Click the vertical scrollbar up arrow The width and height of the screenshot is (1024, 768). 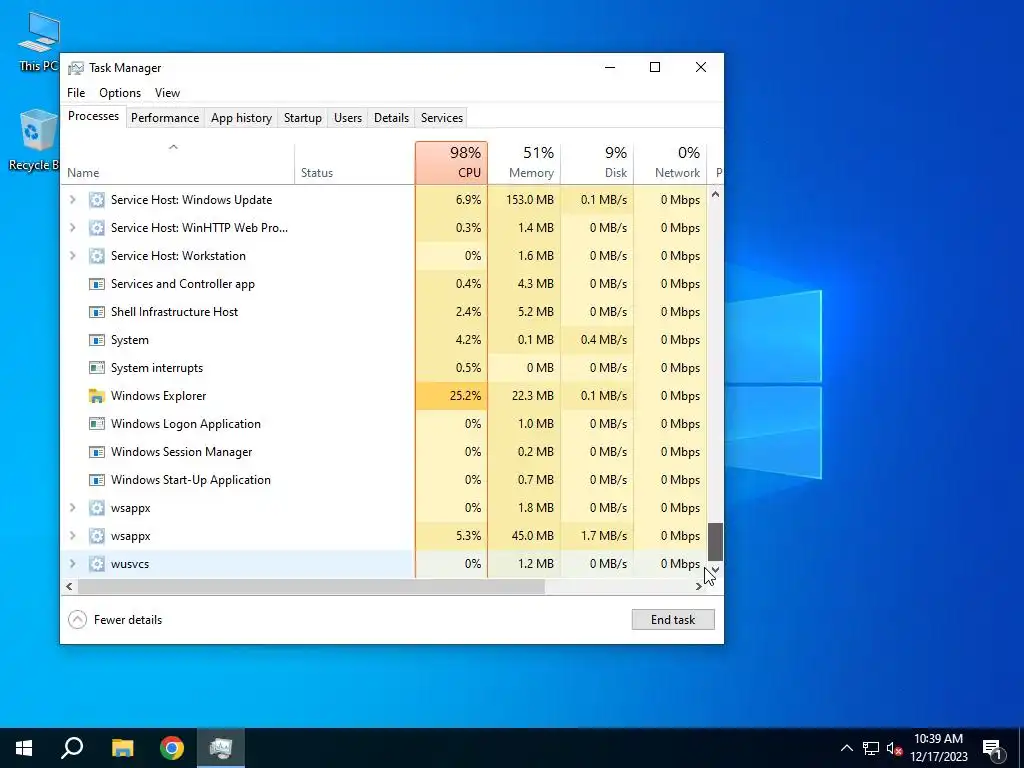pyautogui.click(x=715, y=194)
